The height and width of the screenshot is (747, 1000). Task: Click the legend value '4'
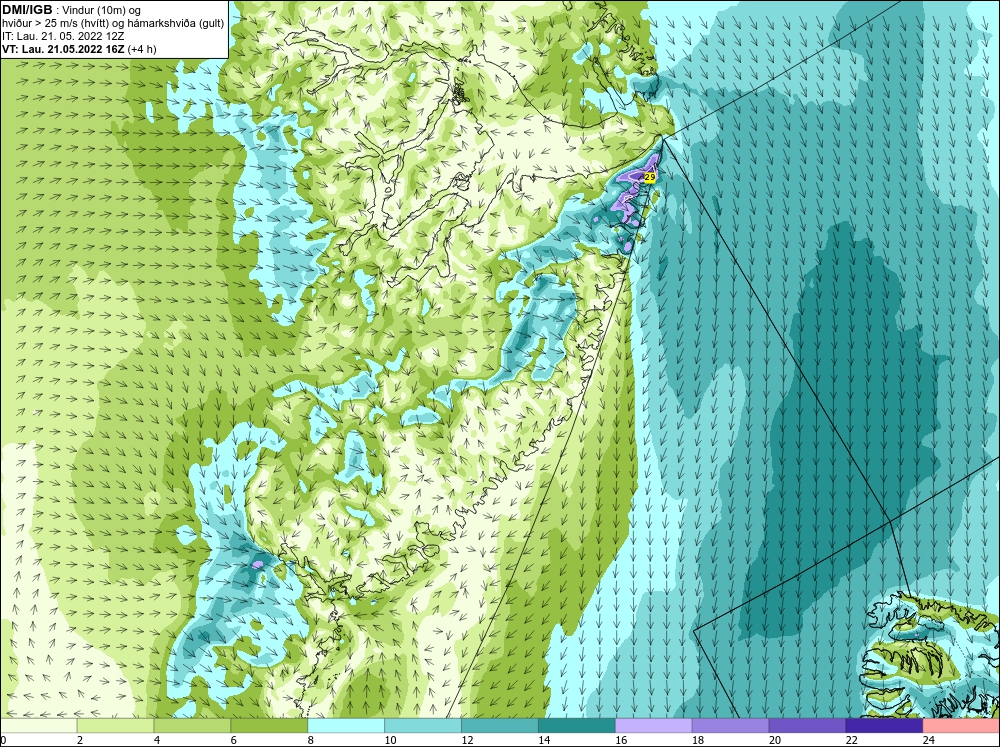(157, 740)
